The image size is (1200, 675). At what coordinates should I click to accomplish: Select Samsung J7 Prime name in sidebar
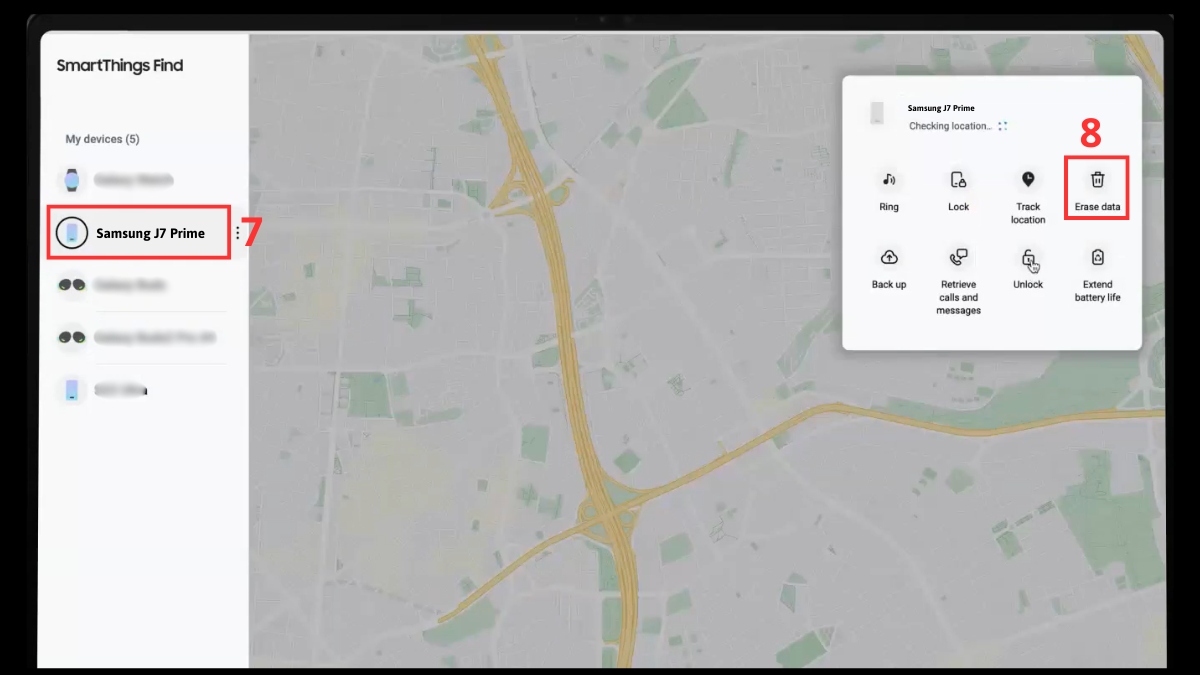pos(150,233)
